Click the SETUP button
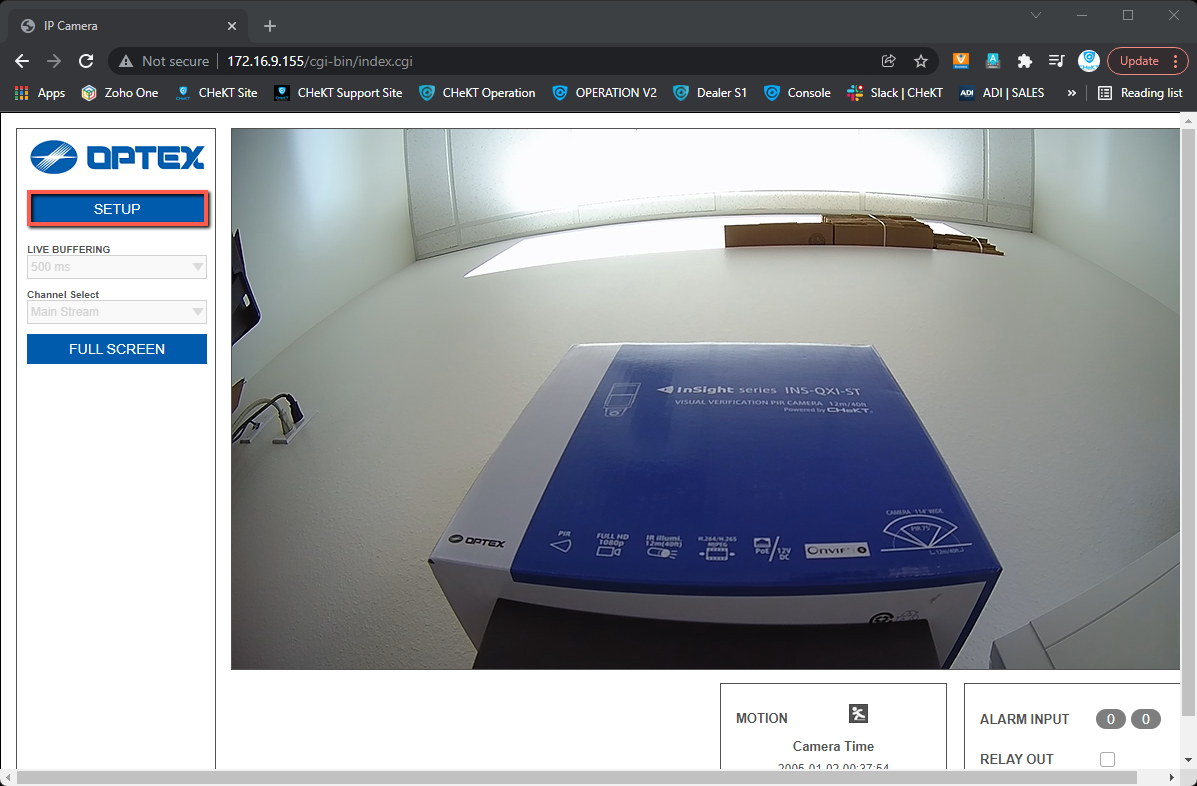 [117, 209]
